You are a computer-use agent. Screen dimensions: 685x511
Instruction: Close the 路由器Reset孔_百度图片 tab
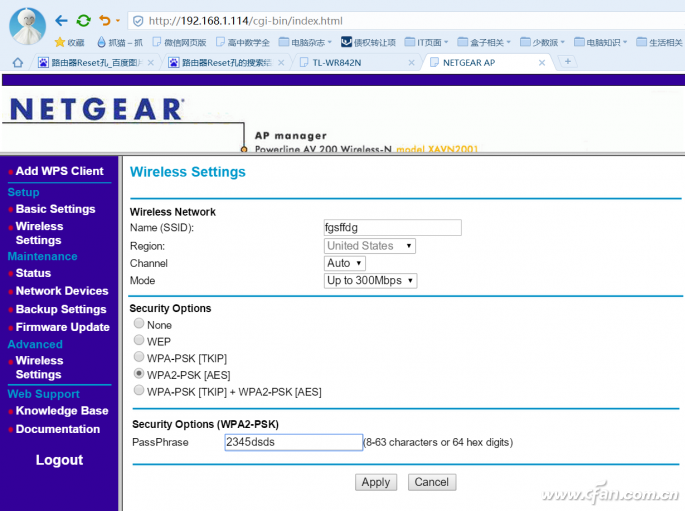(x=151, y=63)
